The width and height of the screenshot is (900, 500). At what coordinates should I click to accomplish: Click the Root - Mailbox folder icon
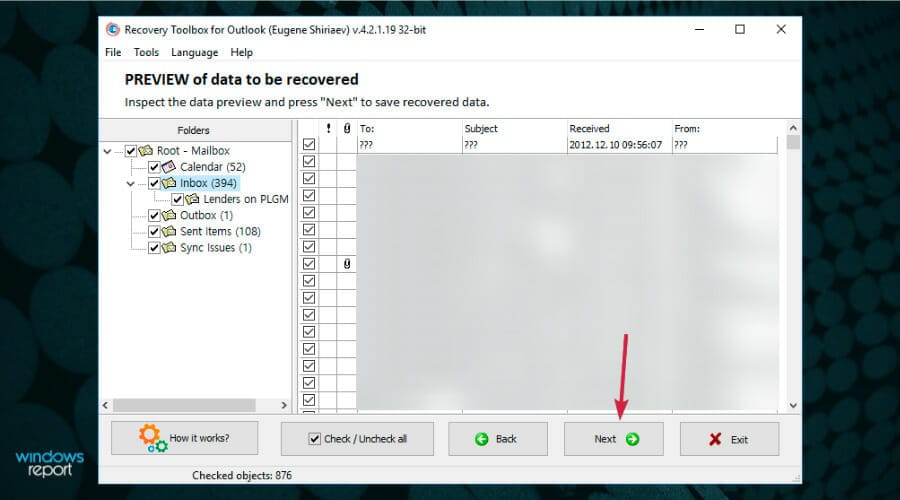pyautogui.click(x=146, y=150)
